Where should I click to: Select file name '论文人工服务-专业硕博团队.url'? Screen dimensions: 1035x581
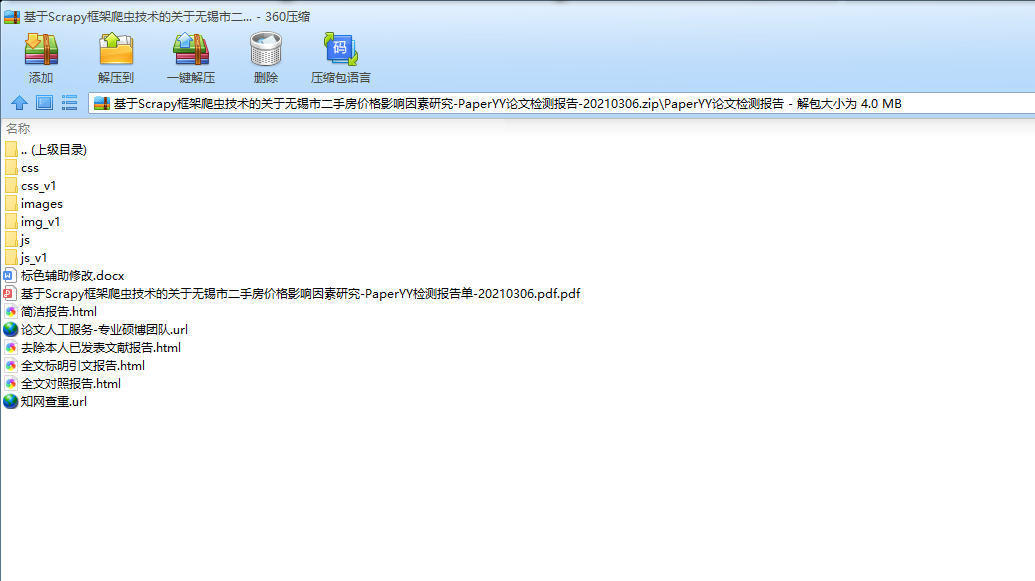(x=104, y=329)
